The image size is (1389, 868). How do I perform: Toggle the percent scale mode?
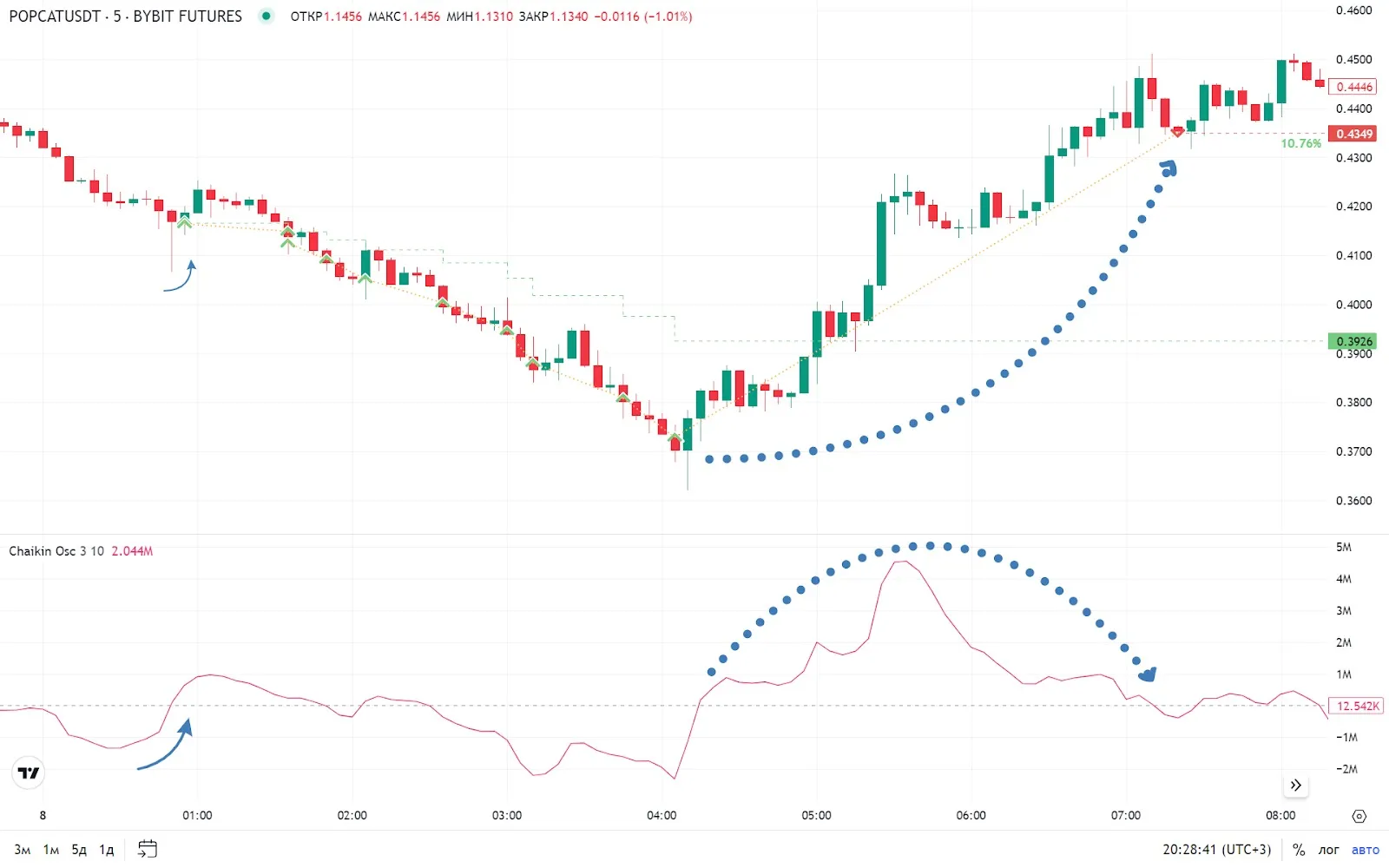click(x=1299, y=849)
